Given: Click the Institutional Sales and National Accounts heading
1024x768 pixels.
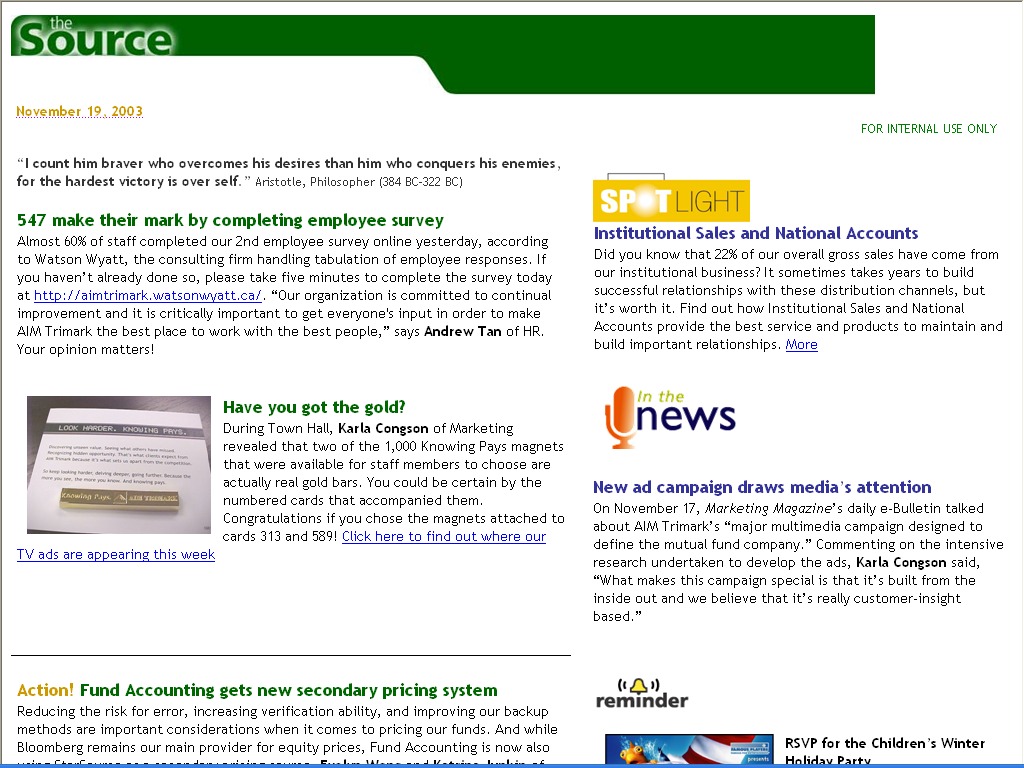Looking at the screenshot, I should coord(755,233).
